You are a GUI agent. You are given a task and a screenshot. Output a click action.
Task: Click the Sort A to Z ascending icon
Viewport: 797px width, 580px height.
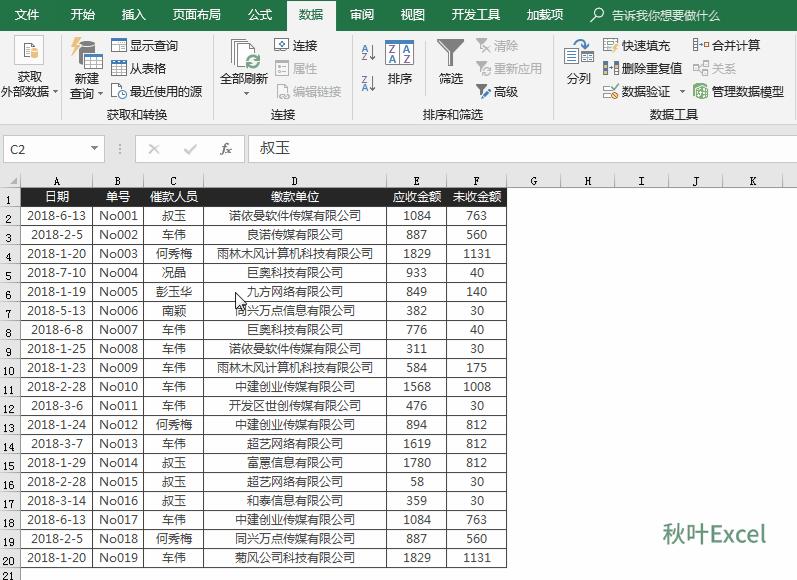367,53
